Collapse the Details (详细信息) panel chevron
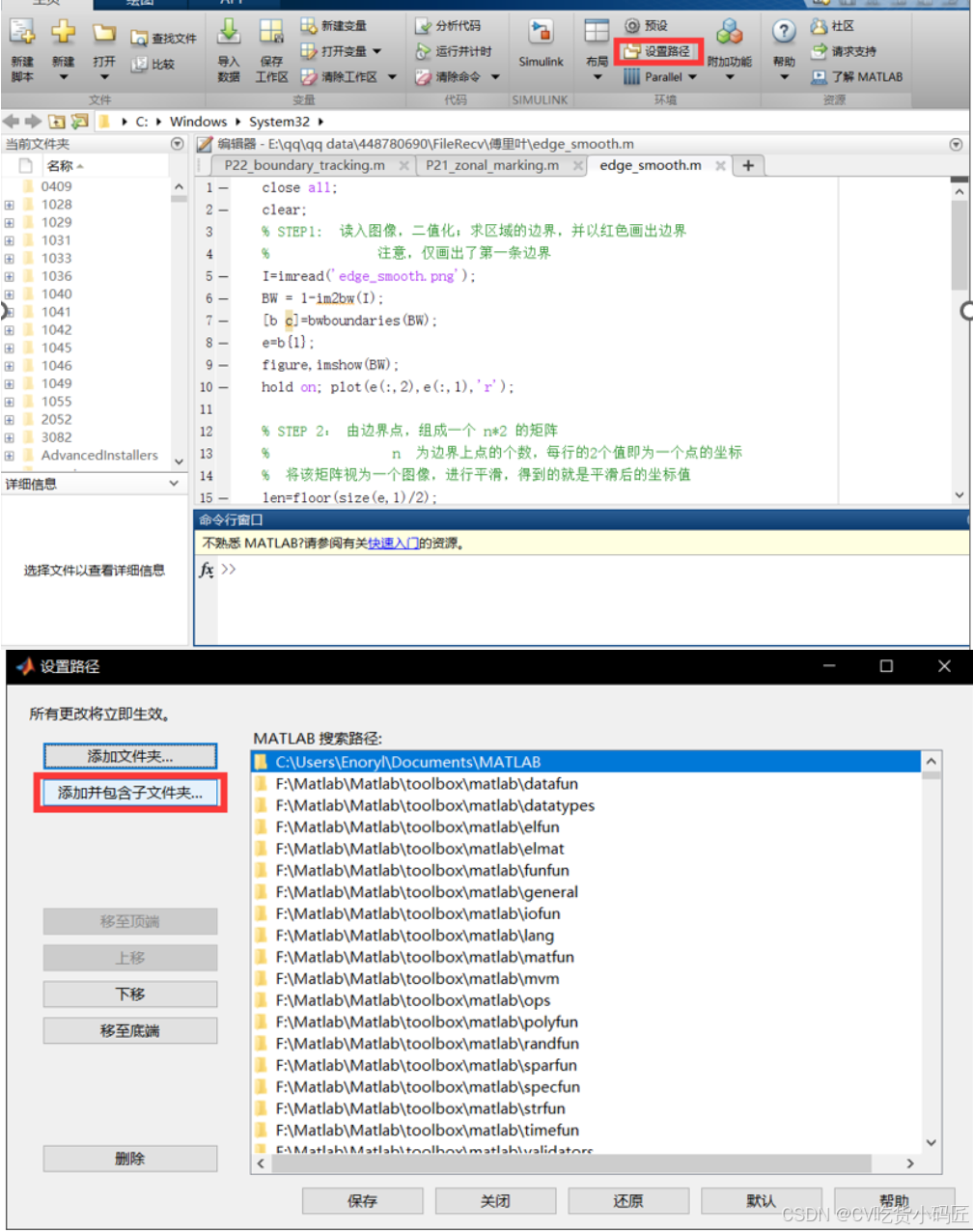Image resolution: width=973 pixels, height=1232 pixels. click(x=175, y=484)
